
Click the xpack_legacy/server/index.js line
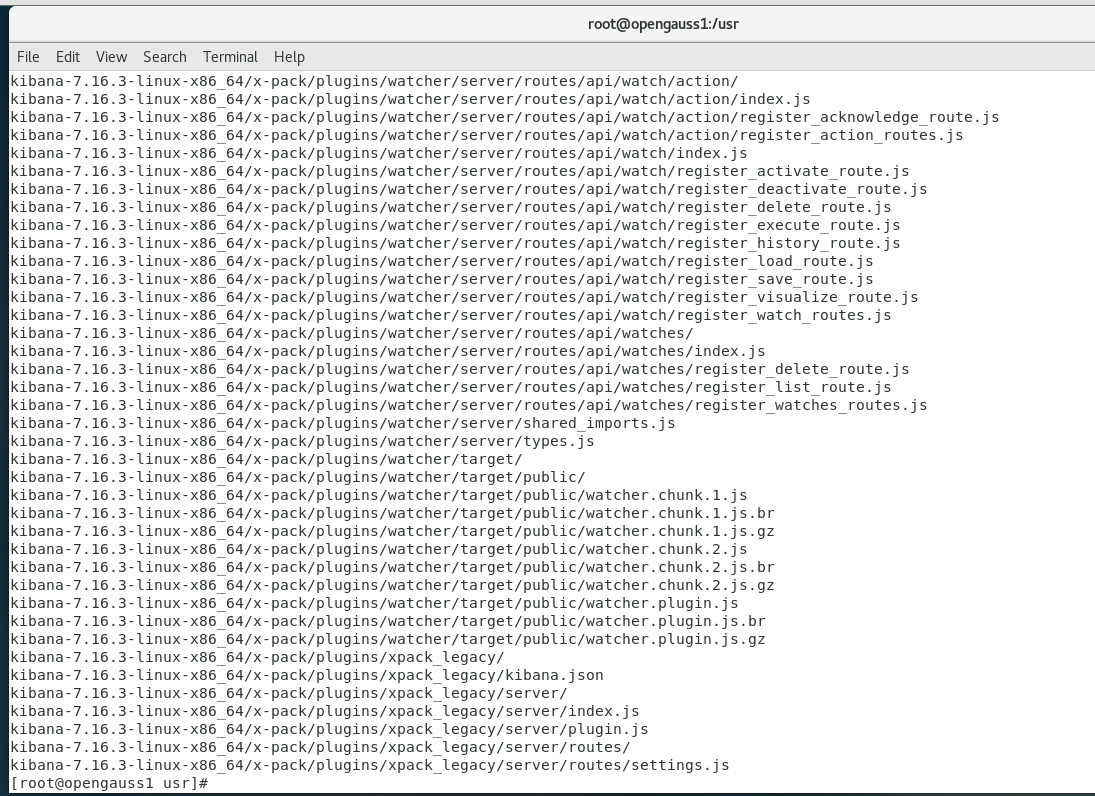[325, 712]
